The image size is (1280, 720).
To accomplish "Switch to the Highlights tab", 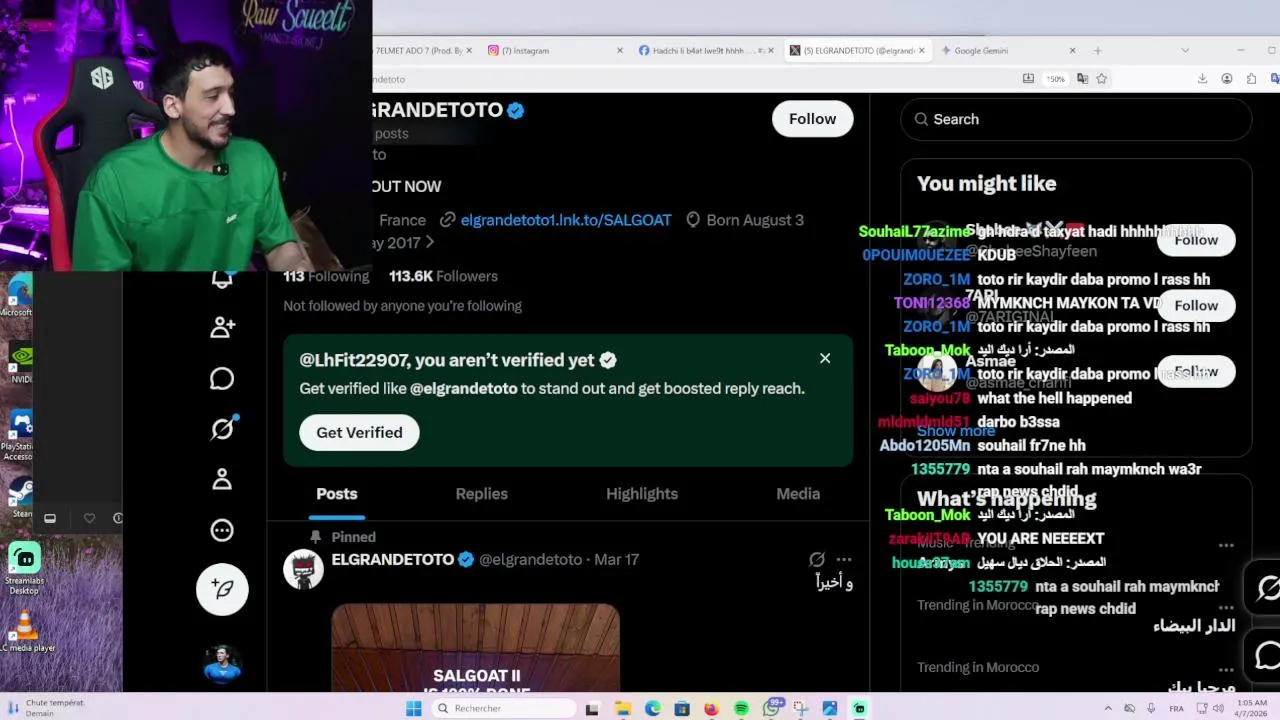I will (x=642, y=494).
